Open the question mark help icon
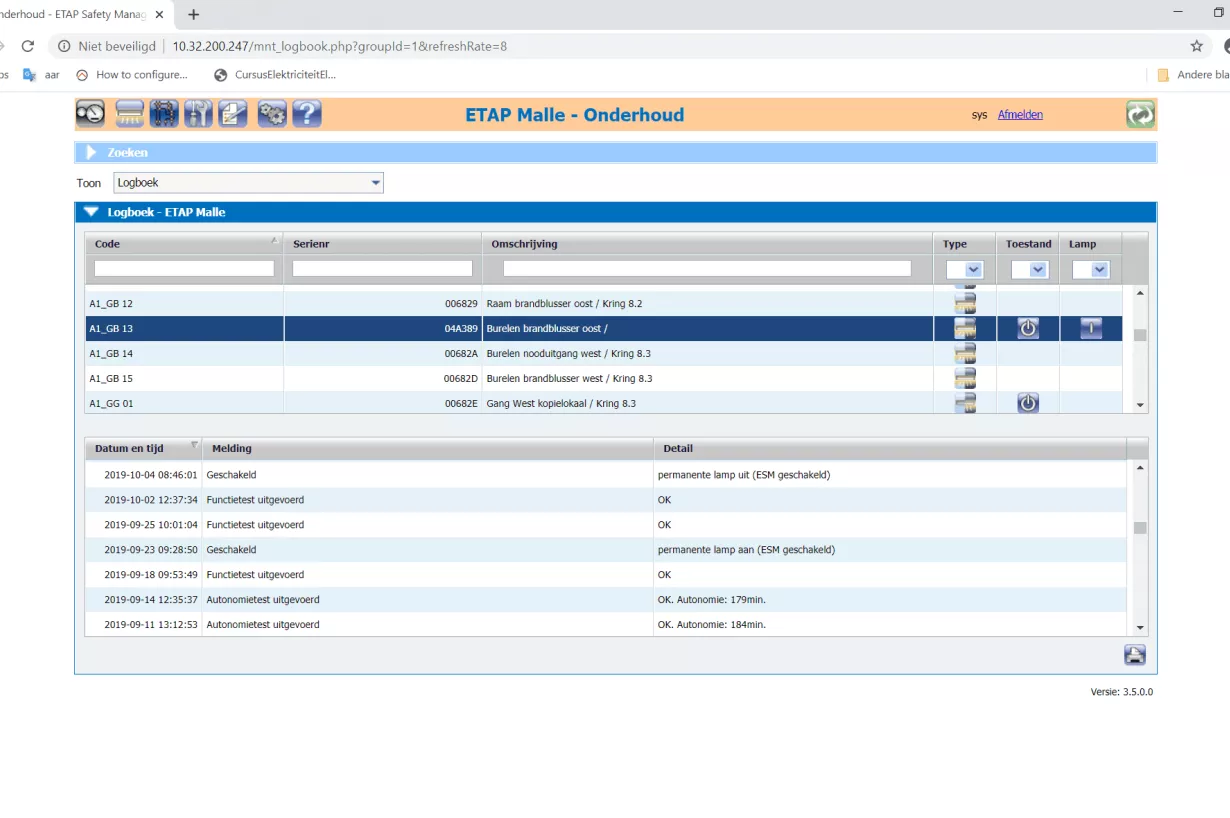This screenshot has height=818, width=1230. pos(307,114)
